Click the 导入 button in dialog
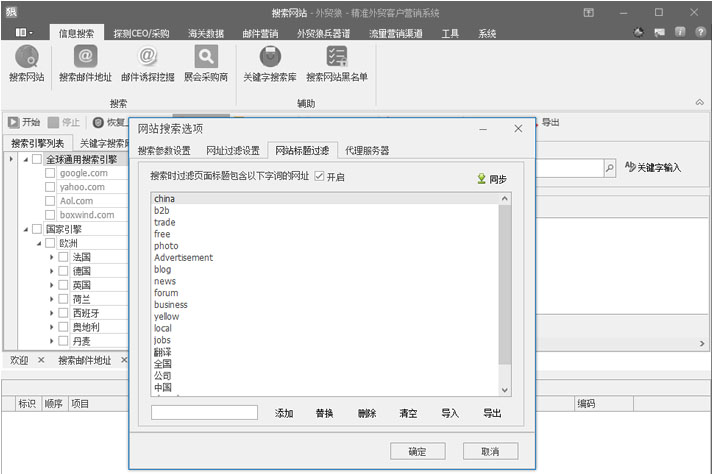This screenshot has width=712, height=474. [450, 413]
